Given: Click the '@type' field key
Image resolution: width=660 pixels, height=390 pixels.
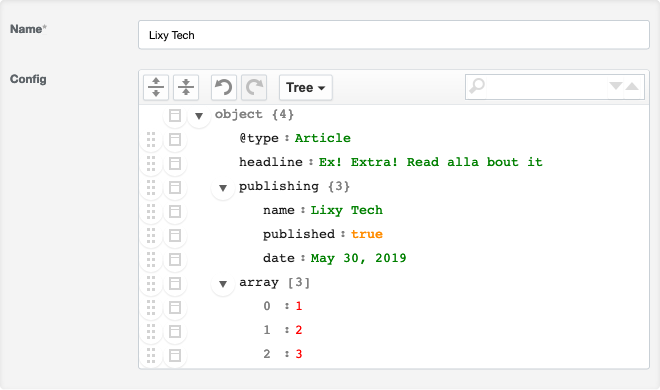Looking at the screenshot, I should pos(259,138).
